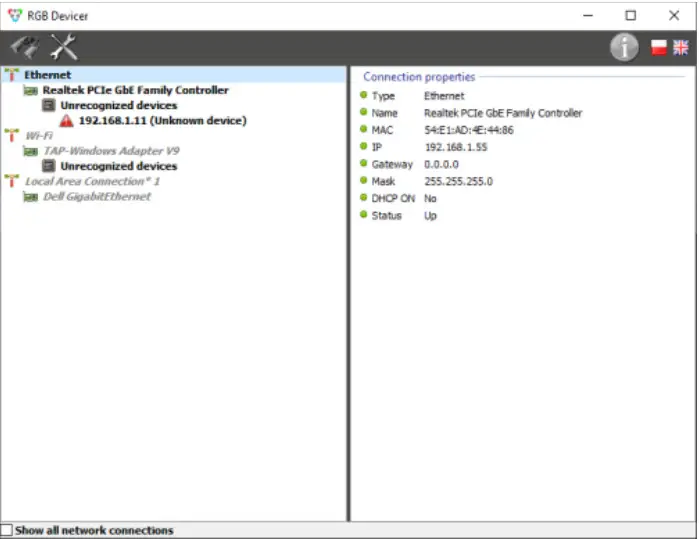
Task: Select TAP-Windows Adapter V9
Action: coord(111,151)
